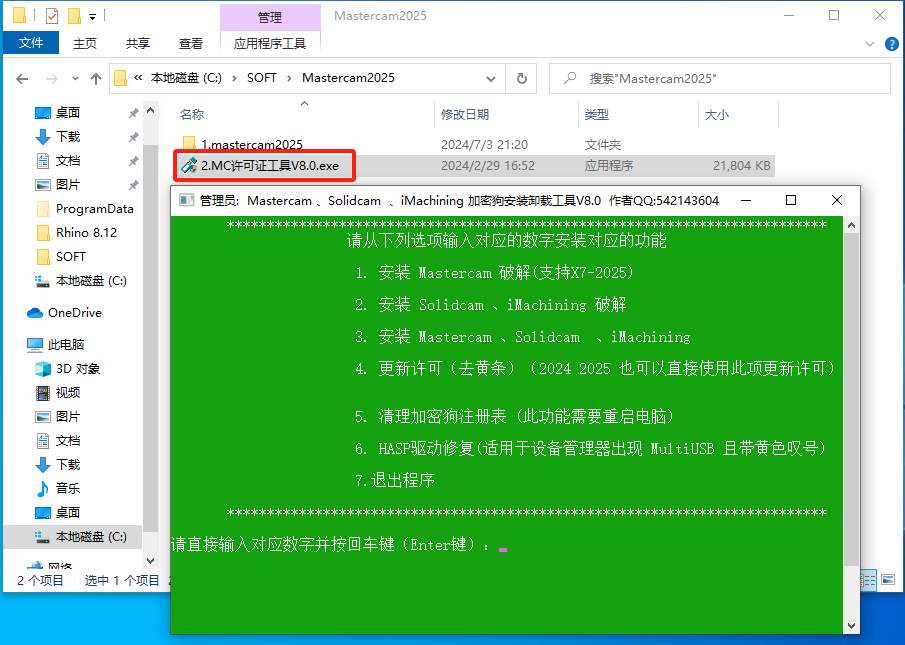Screen dimensions: 905x645
Task: Click console input prompt cursor
Action: (x=503, y=549)
